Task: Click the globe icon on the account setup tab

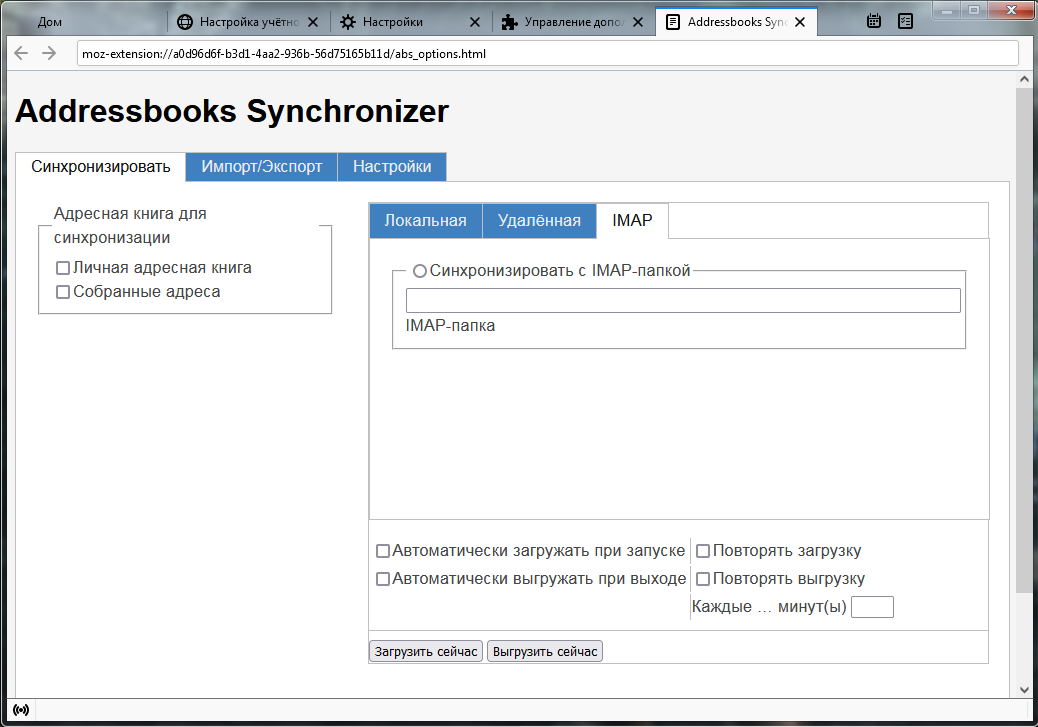Action: (184, 20)
